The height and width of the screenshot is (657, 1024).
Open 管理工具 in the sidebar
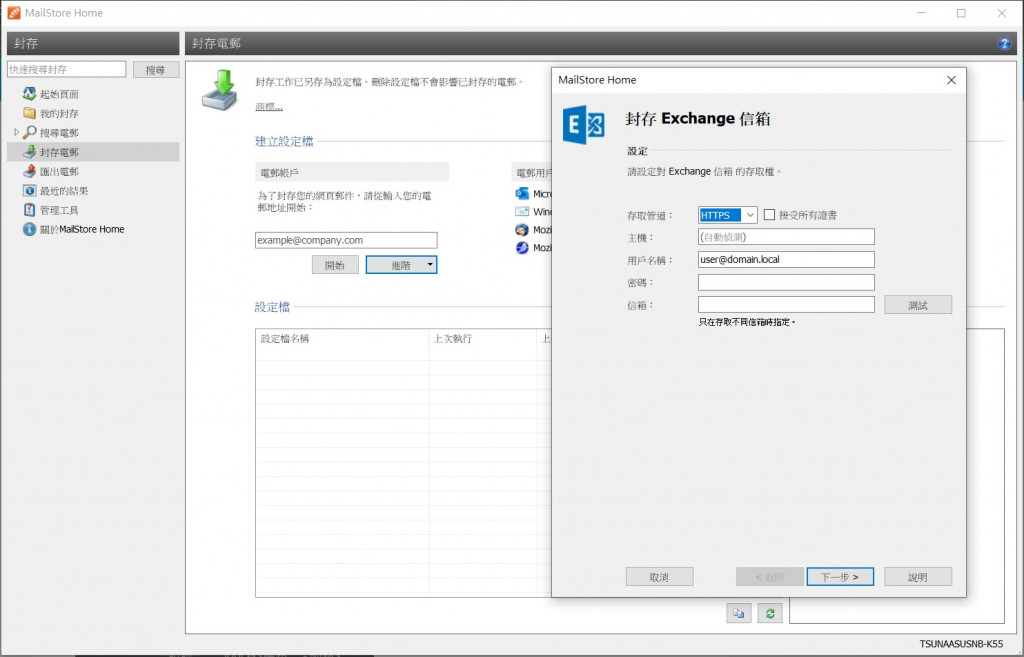[59, 210]
